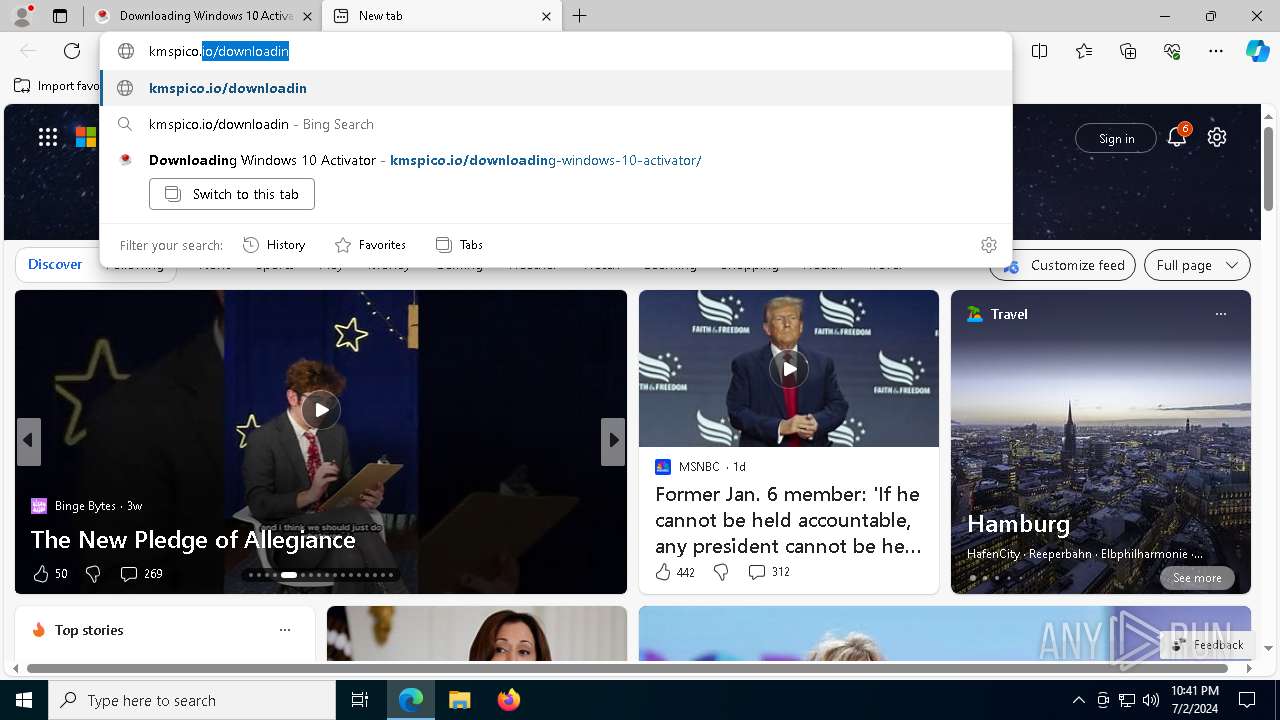Image resolution: width=1280 pixels, height=720 pixels.
Task: Click the Feedback button
Action: (1207, 645)
